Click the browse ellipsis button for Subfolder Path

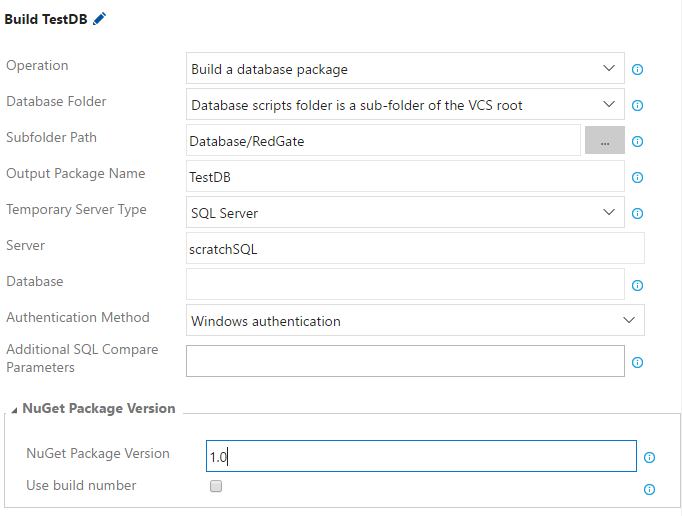click(605, 142)
